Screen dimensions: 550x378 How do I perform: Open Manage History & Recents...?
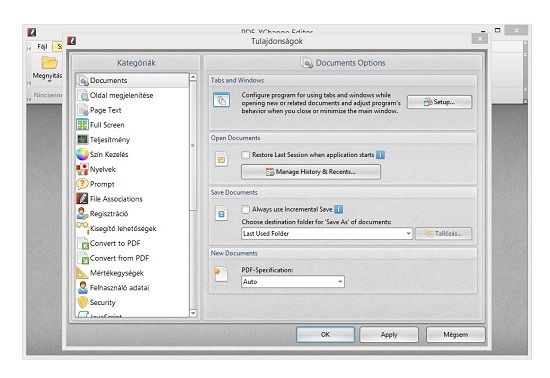[x=311, y=172]
